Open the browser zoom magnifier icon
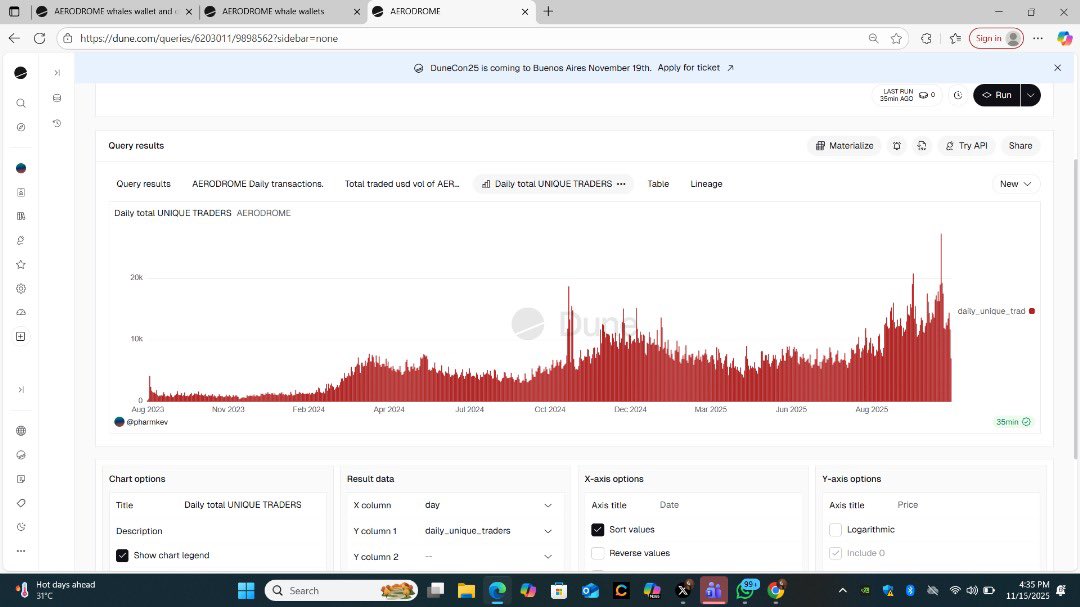This screenshot has height=607, width=1080. (873, 39)
